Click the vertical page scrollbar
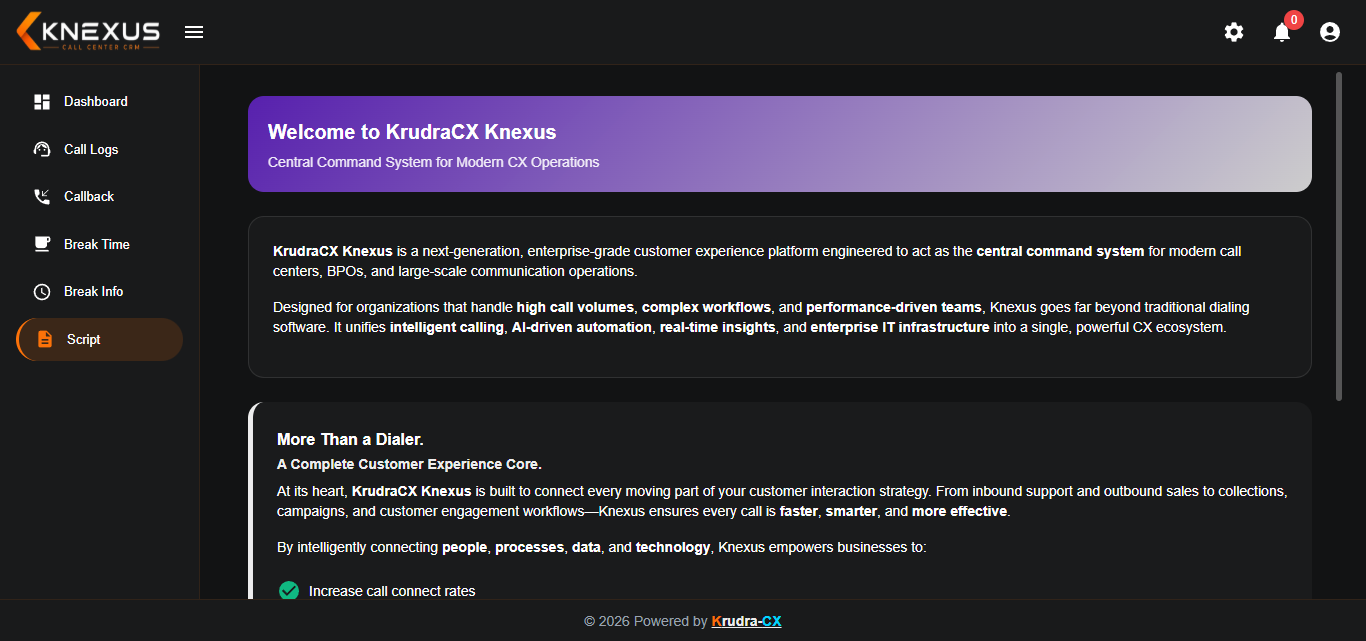The height and width of the screenshot is (641, 1366). pos(1339,236)
